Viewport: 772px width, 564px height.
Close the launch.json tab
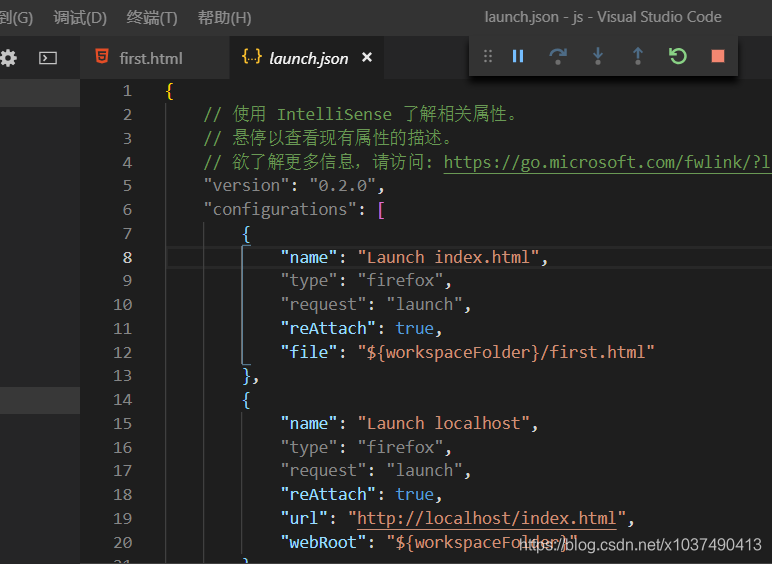pos(367,58)
